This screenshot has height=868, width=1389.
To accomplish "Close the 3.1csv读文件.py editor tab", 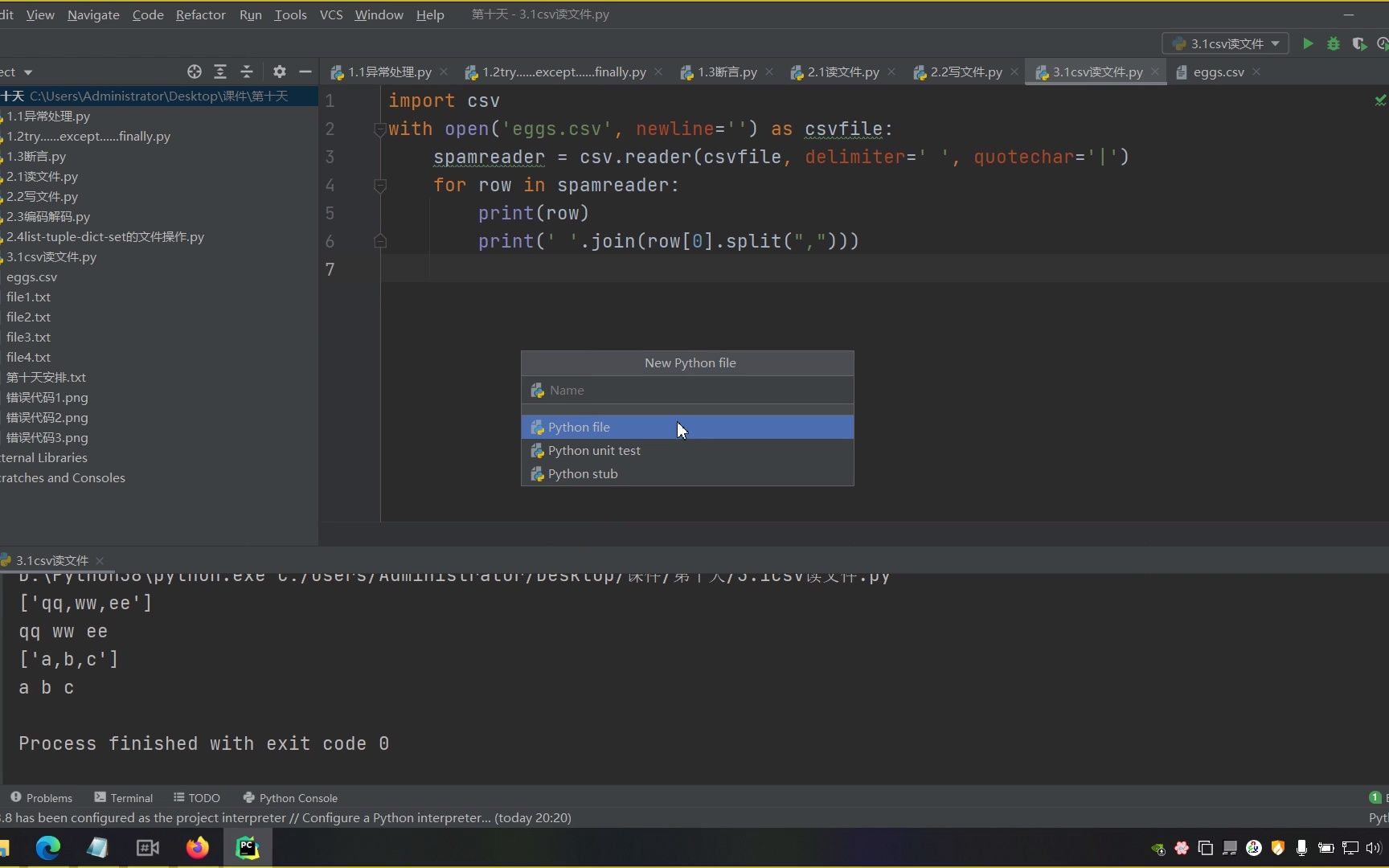I will (1155, 72).
